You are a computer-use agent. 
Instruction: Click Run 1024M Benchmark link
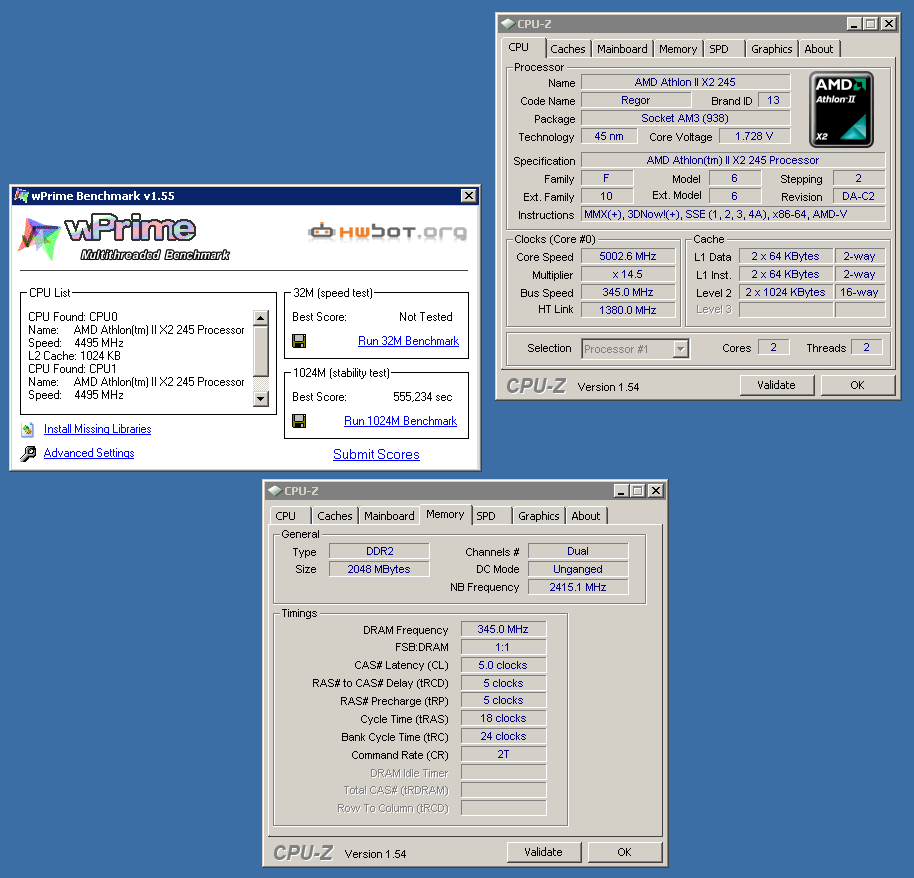[x=400, y=421]
